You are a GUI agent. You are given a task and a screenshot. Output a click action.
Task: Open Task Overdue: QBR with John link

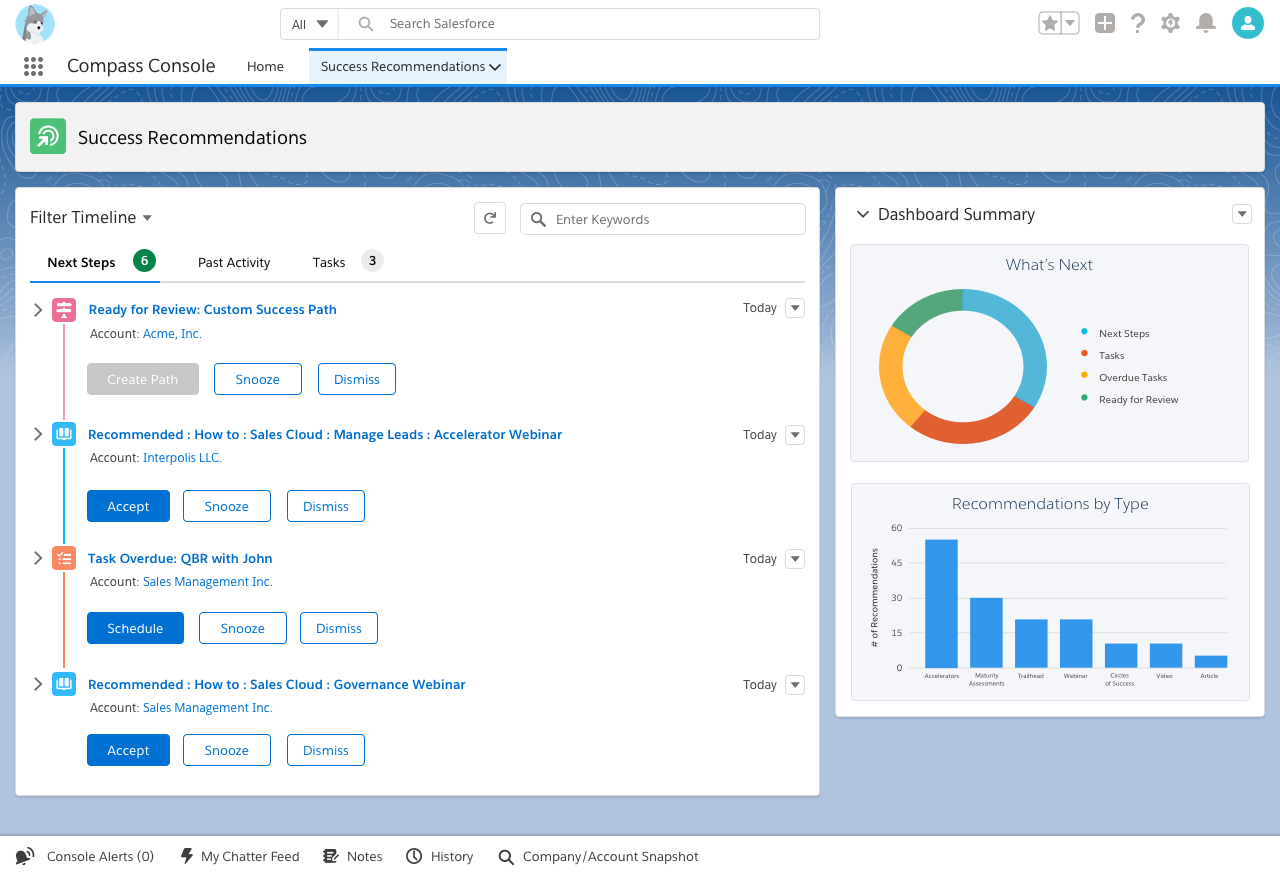pyautogui.click(x=180, y=559)
